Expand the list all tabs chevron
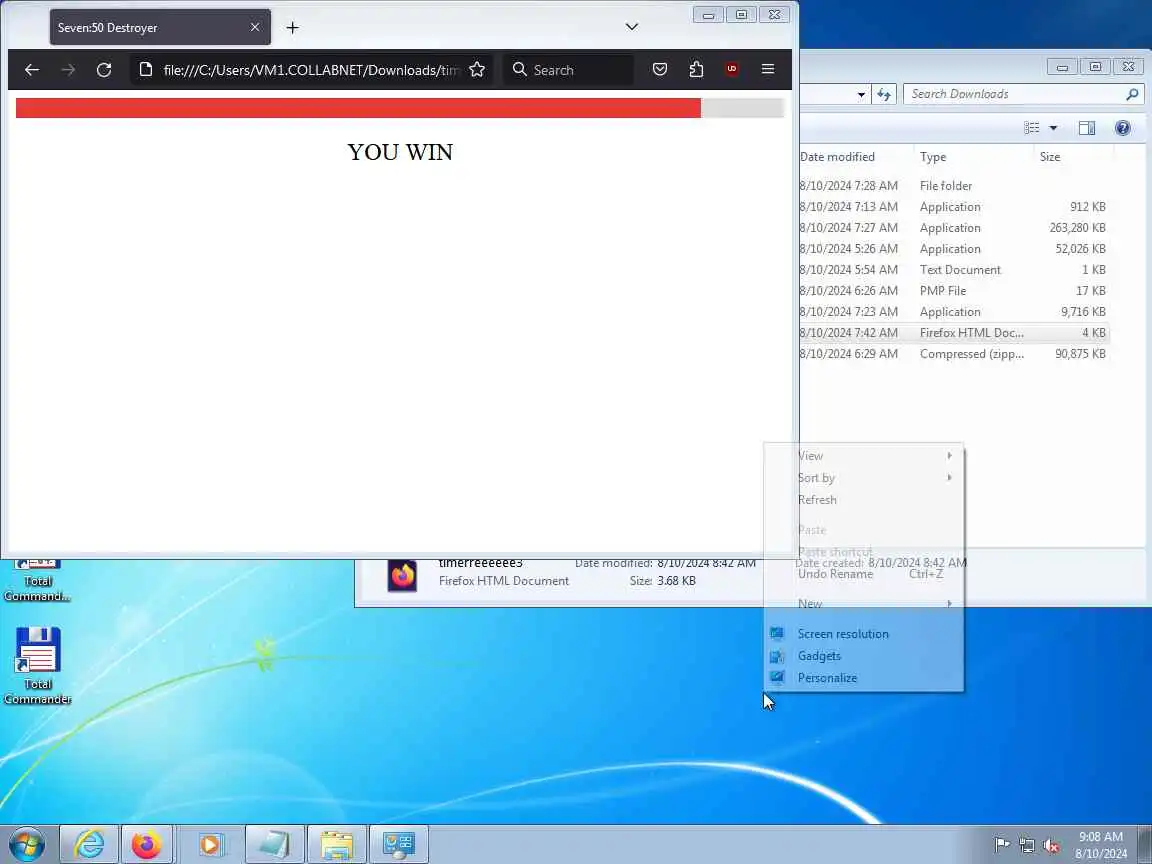This screenshot has width=1152, height=864. click(632, 26)
